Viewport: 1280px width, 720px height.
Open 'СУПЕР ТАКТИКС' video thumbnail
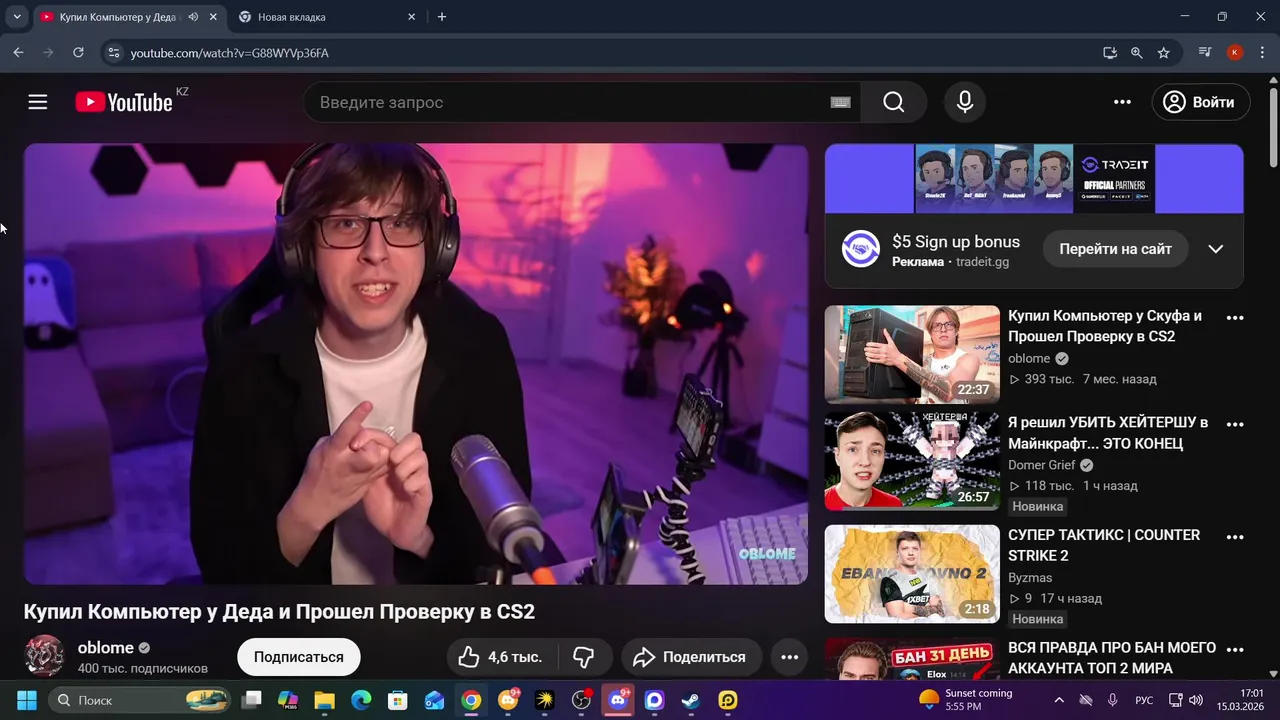[x=912, y=574]
